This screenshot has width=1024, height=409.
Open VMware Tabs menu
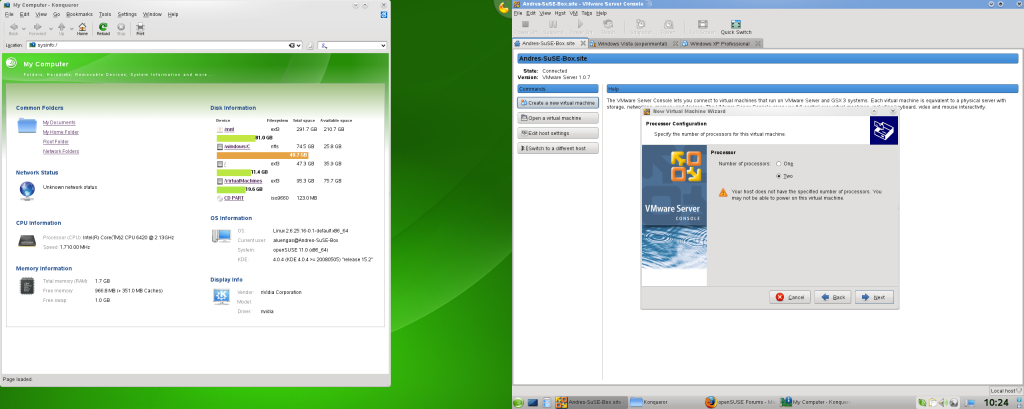pyautogui.click(x=586, y=13)
